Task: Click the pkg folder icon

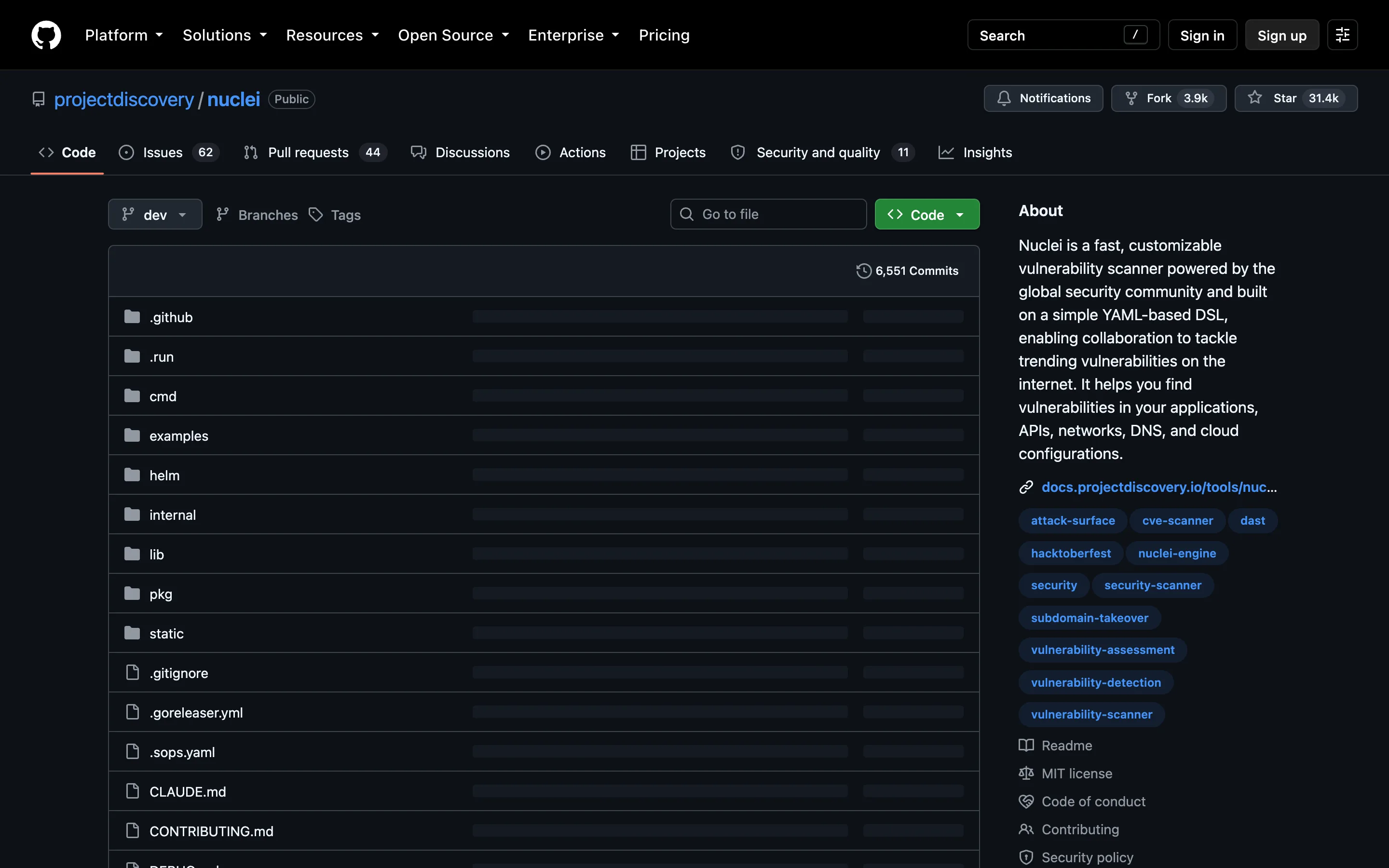Action: tap(132, 593)
